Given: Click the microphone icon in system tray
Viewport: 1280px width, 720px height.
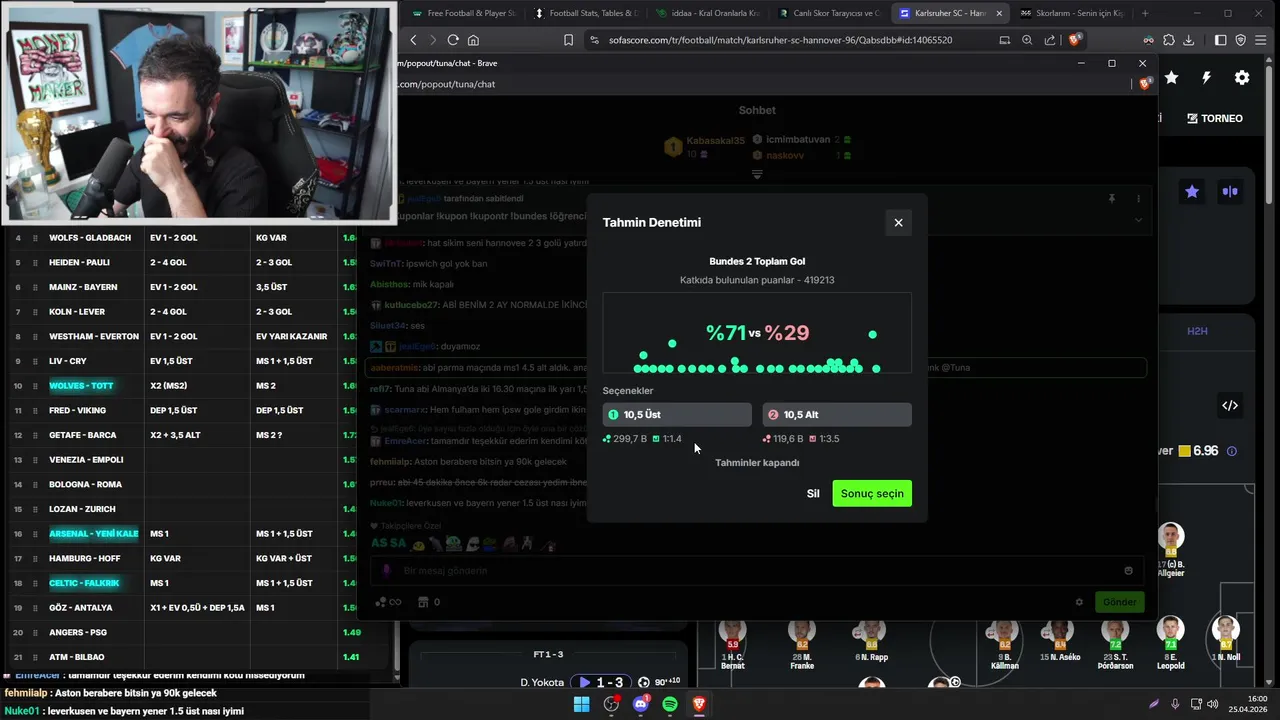Looking at the screenshot, I should 1175,704.
